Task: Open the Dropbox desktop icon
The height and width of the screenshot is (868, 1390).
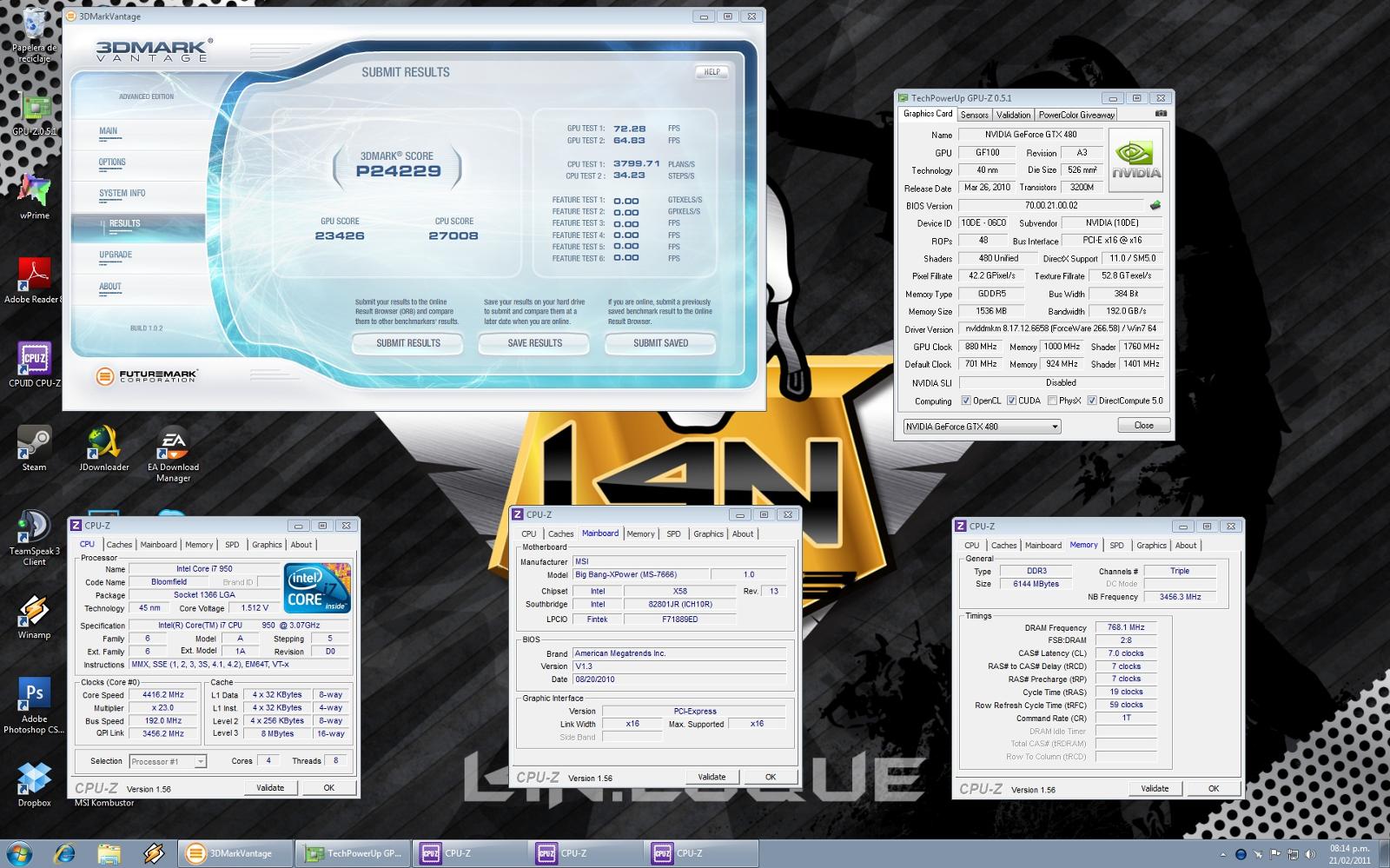Action: pos(35,785)
